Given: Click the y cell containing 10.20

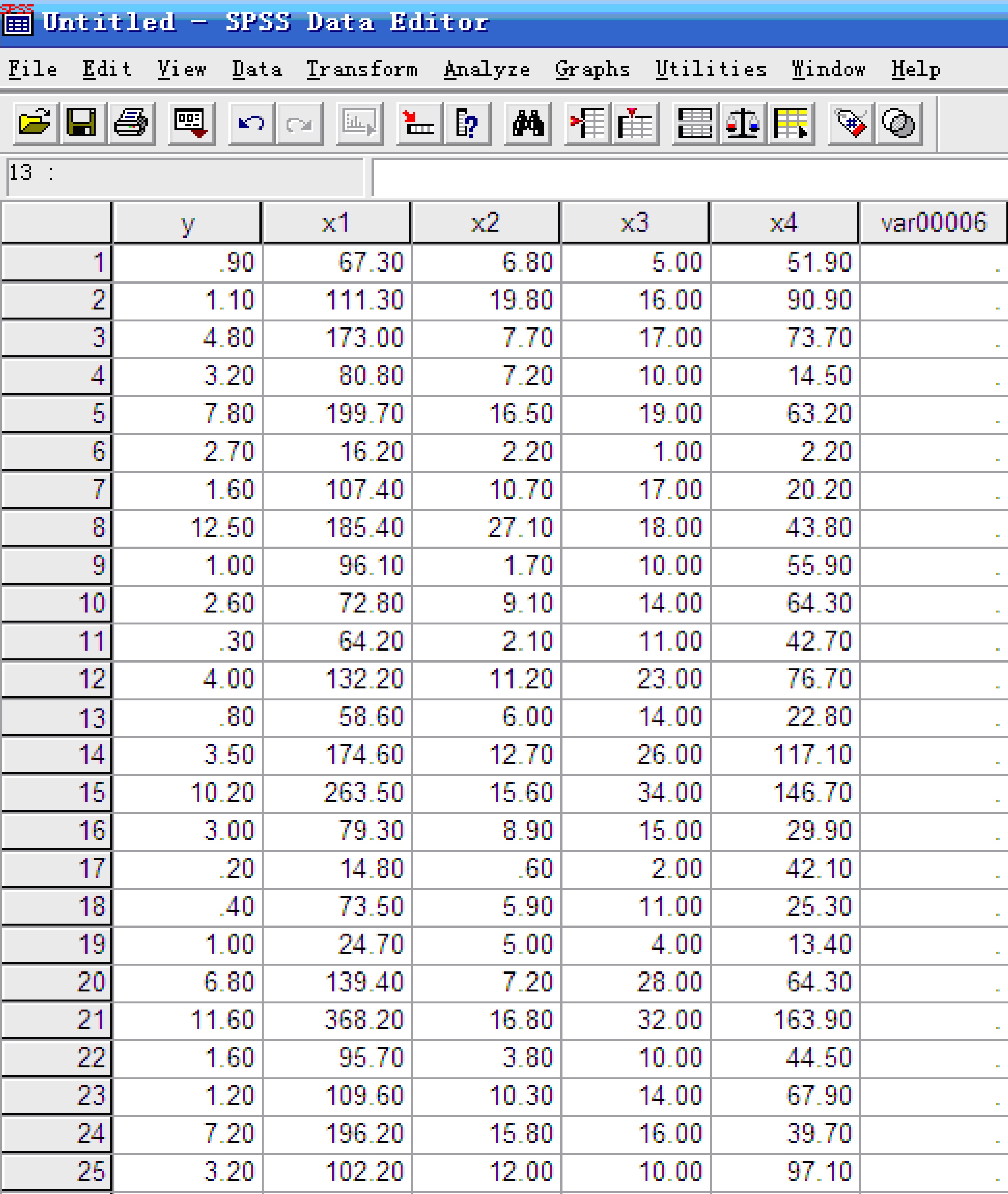Looking at the screenshot, I should pyautogui.click(x=188, y=793).
